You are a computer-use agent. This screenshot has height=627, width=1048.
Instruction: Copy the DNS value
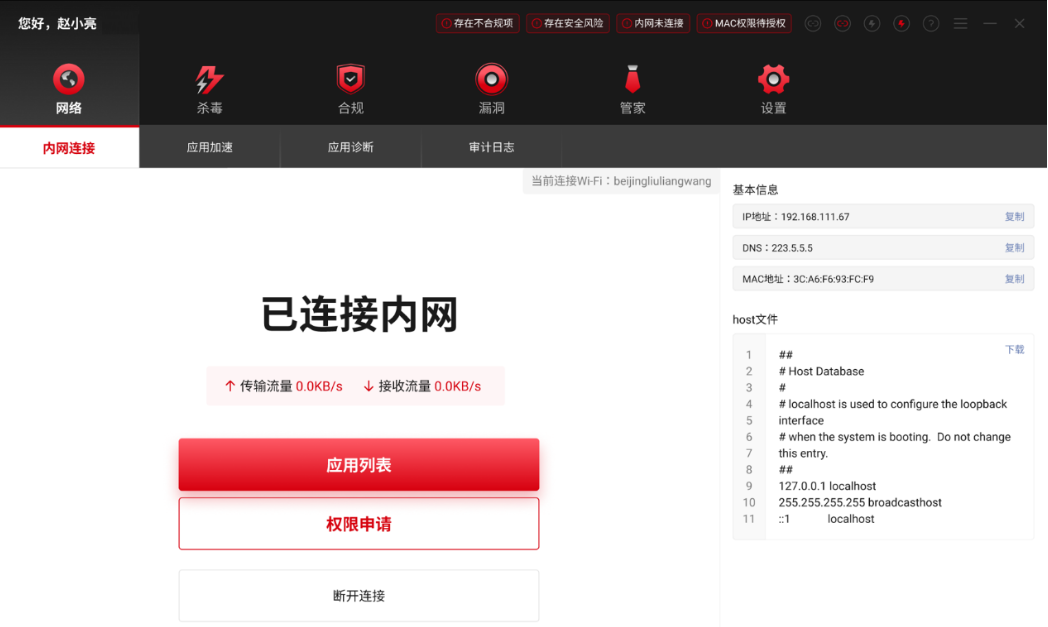tap(1014, 247)
